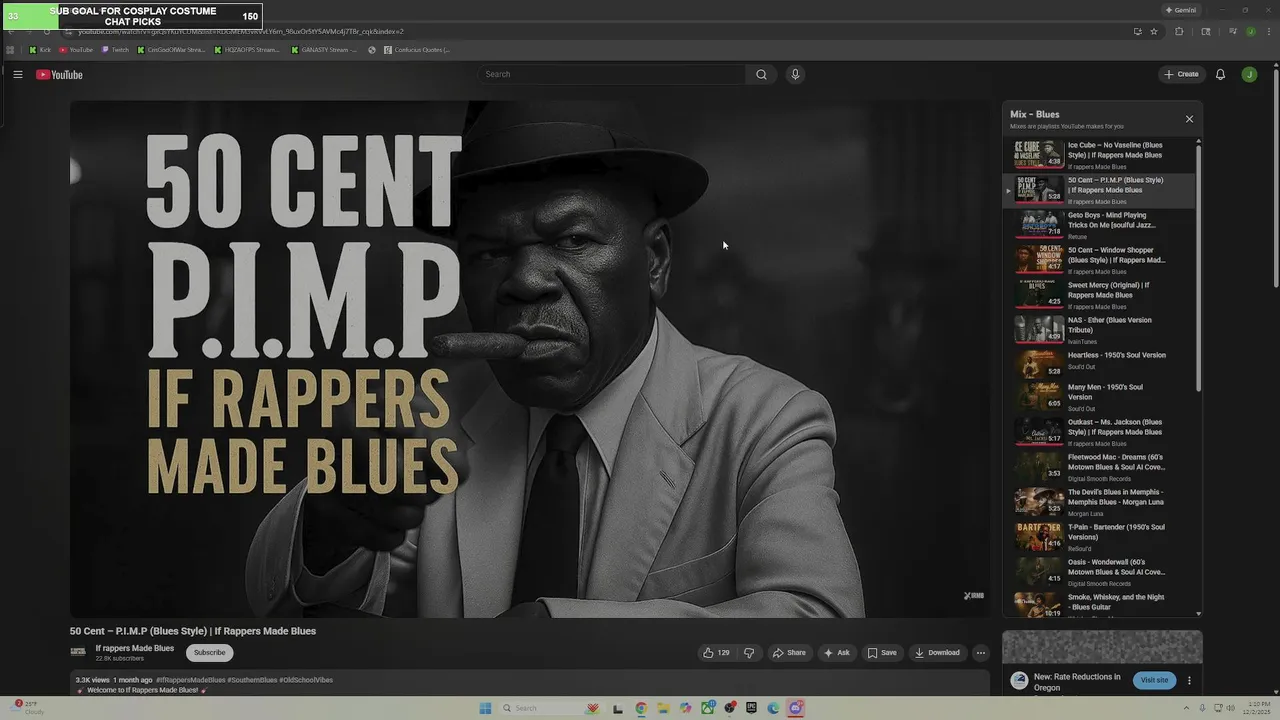This screenshot has width=1280, height=720.
Task: Play 50 Cent – Window Shopper playlist item
Action: pos(1099,260)
